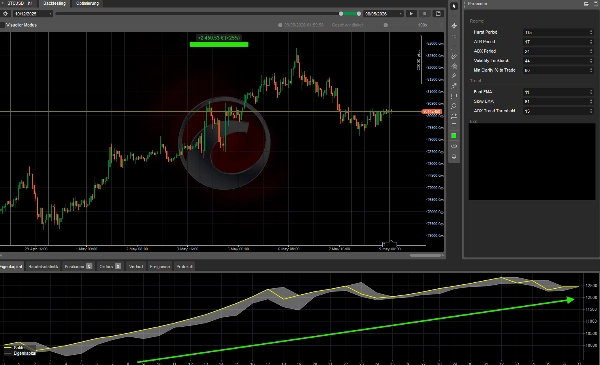600x365 pixels.
Task: Click the three-dot menu right of speed value
Action: pos(441,25)
